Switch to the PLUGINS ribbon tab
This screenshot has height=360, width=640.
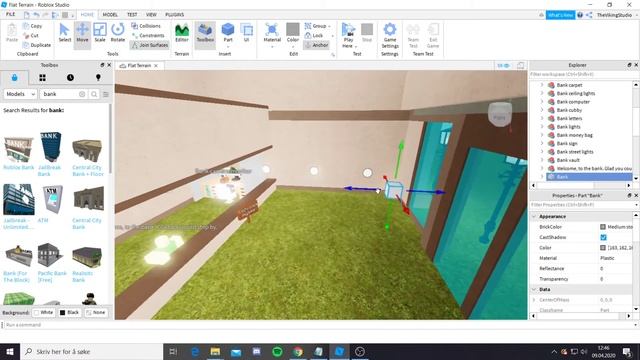click(175, 15)
